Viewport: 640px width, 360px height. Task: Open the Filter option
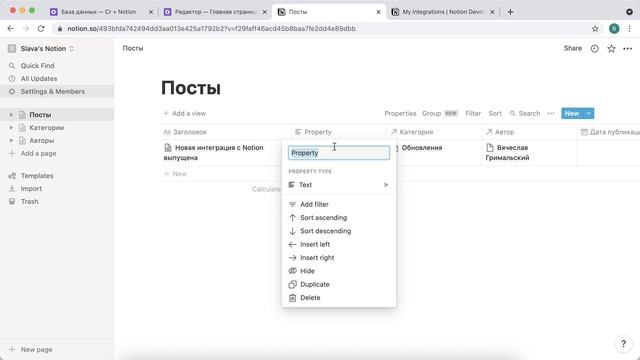coord(473,113)
